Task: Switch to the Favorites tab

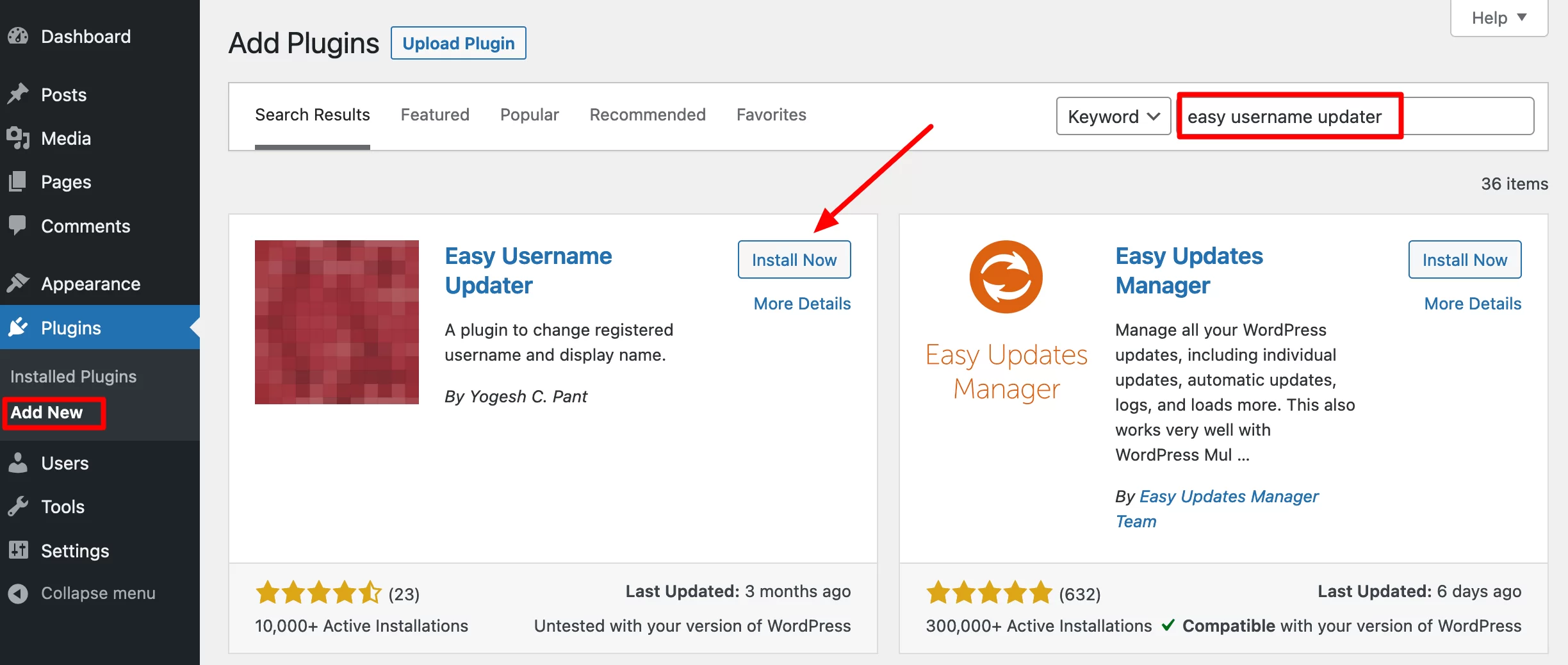Action: (x=771, y=115)
